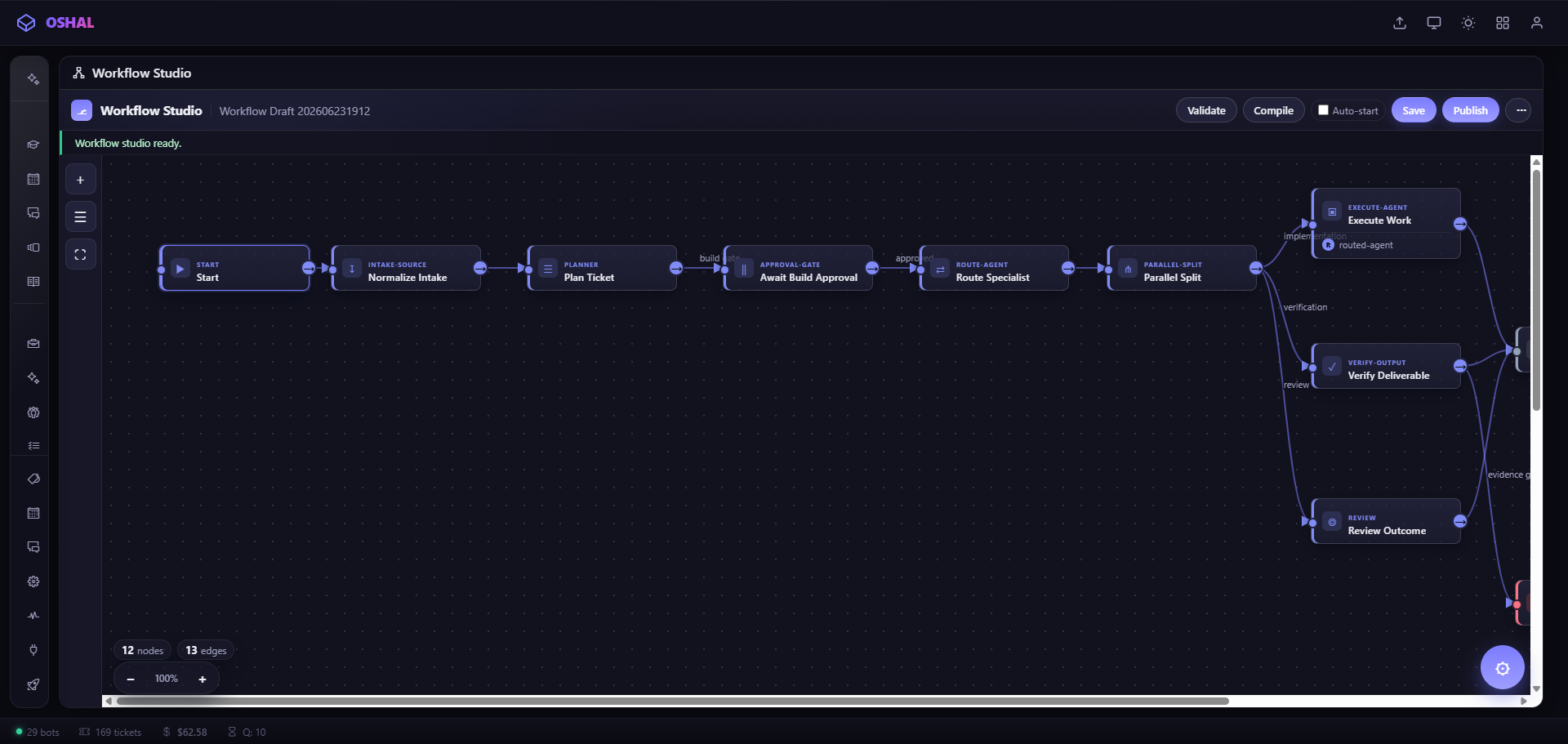
Task: Click the '$62.58' cost status entry
Action: coord(185,733)
